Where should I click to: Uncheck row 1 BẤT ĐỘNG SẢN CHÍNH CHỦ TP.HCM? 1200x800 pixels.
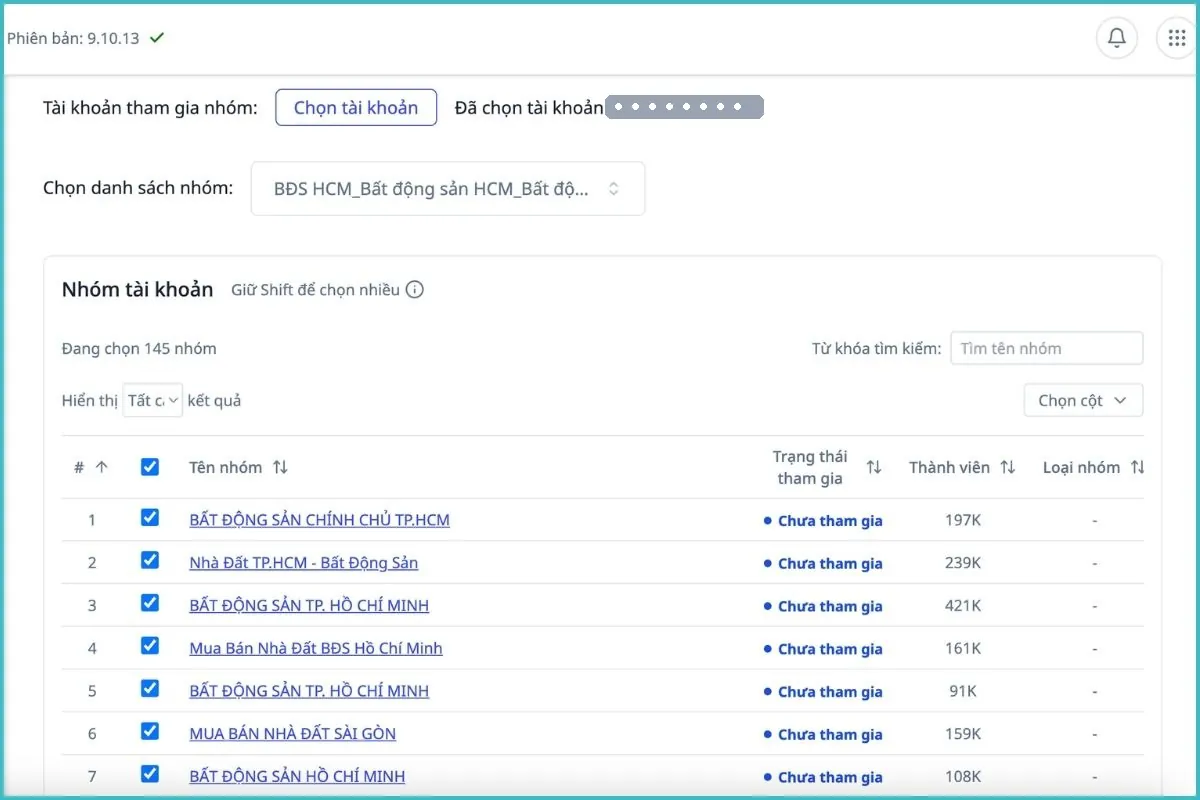(150, 518)
